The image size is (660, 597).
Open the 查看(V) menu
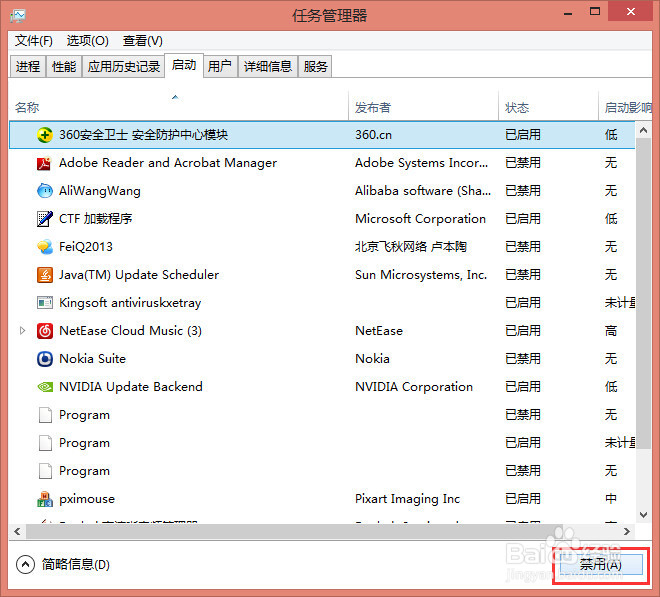(143, 41)
